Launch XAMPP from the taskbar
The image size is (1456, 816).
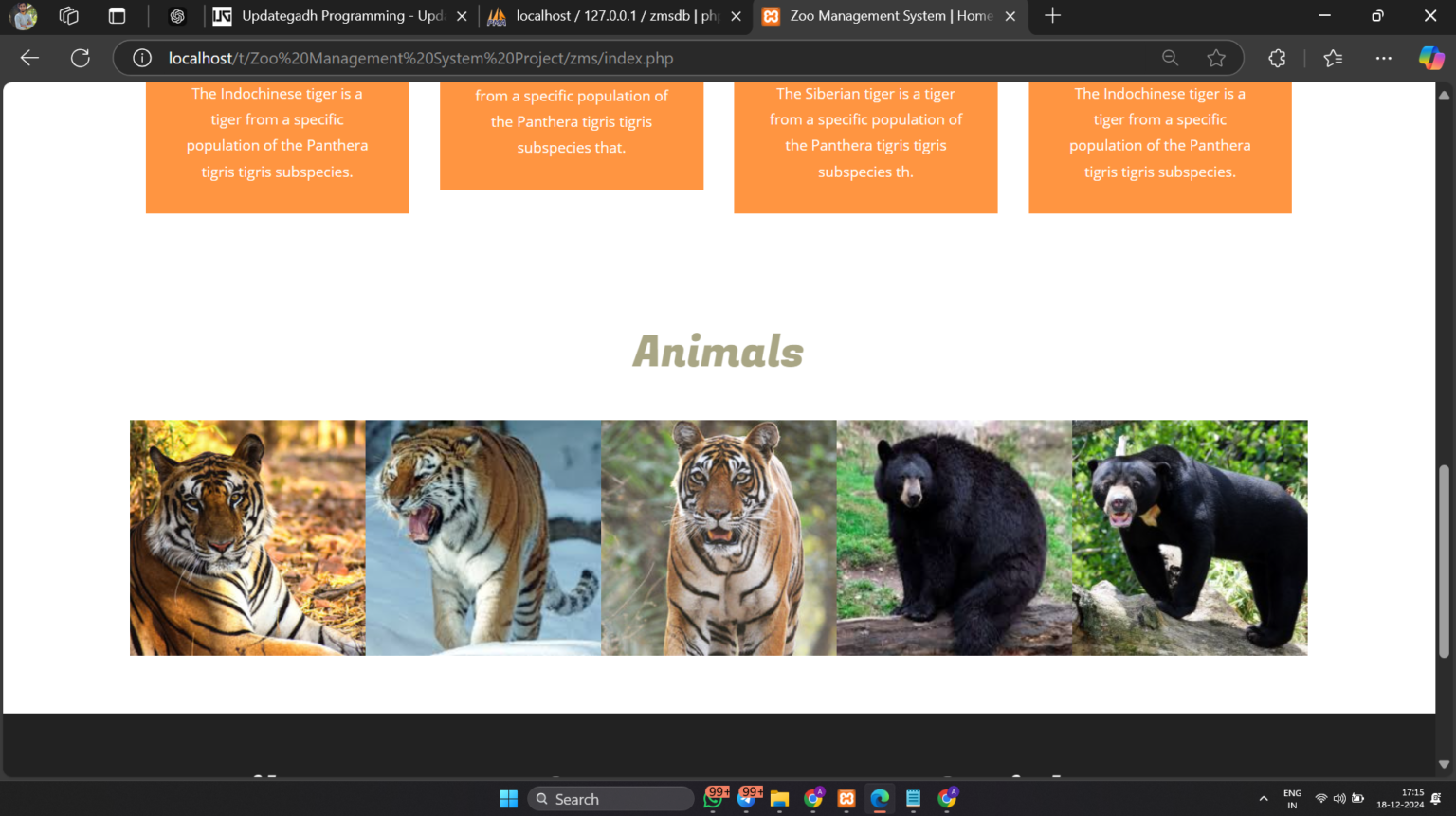[845, 798]
